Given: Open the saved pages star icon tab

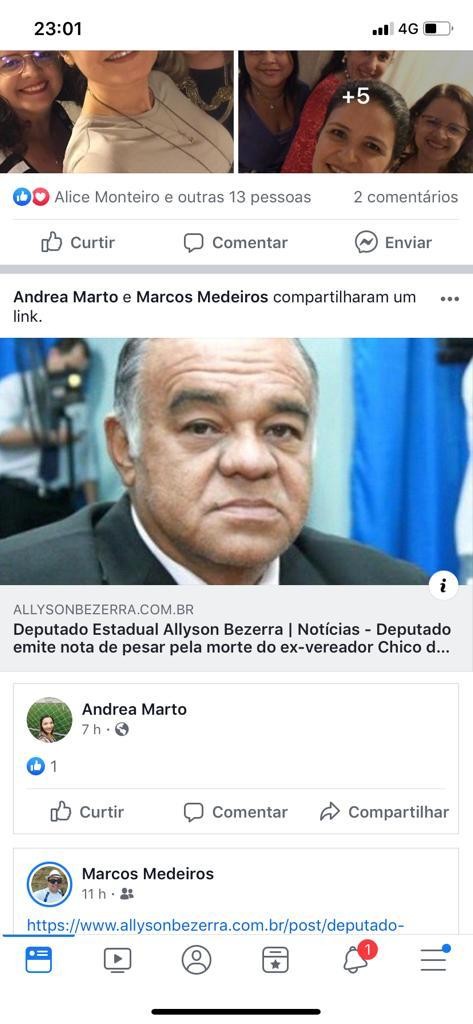Looking at the screenshot, I should pyautogui.click(x=275, y=960).
